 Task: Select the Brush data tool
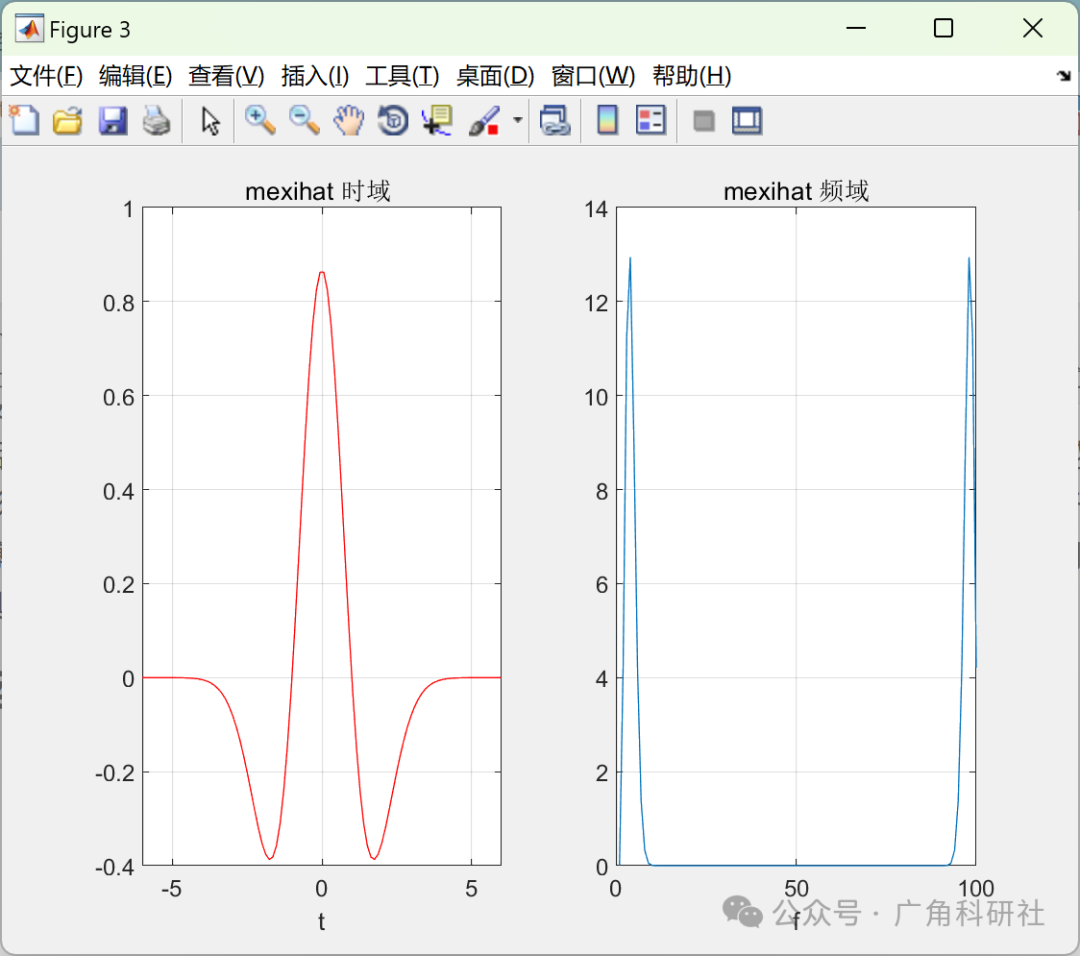tap(484, 121)
